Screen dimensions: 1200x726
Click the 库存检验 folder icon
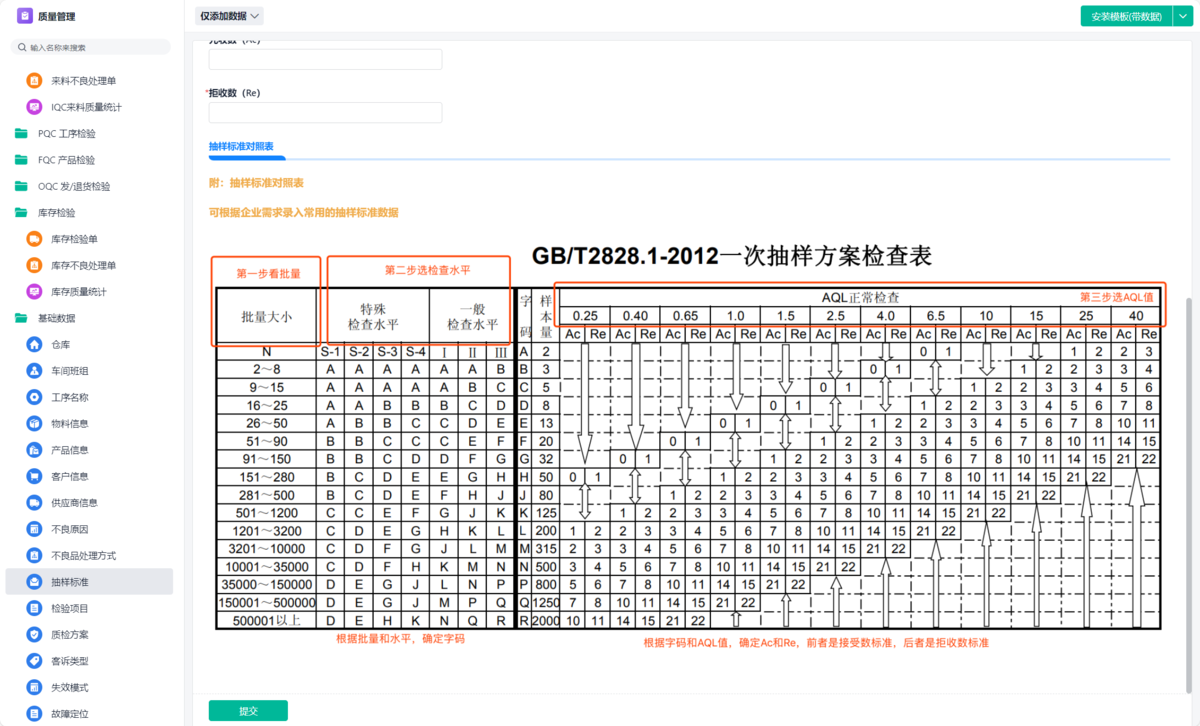point(21,212)
